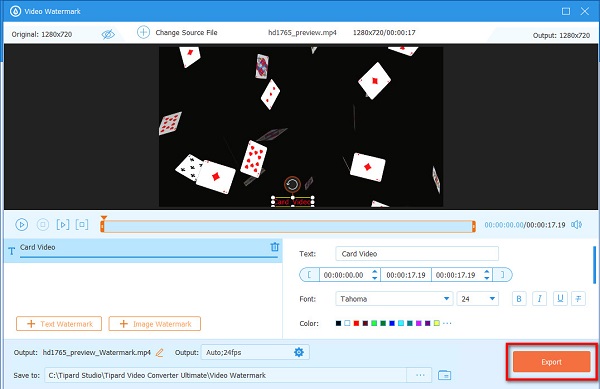
Task: Add a new Text Watermark
Action: [59, 324]
